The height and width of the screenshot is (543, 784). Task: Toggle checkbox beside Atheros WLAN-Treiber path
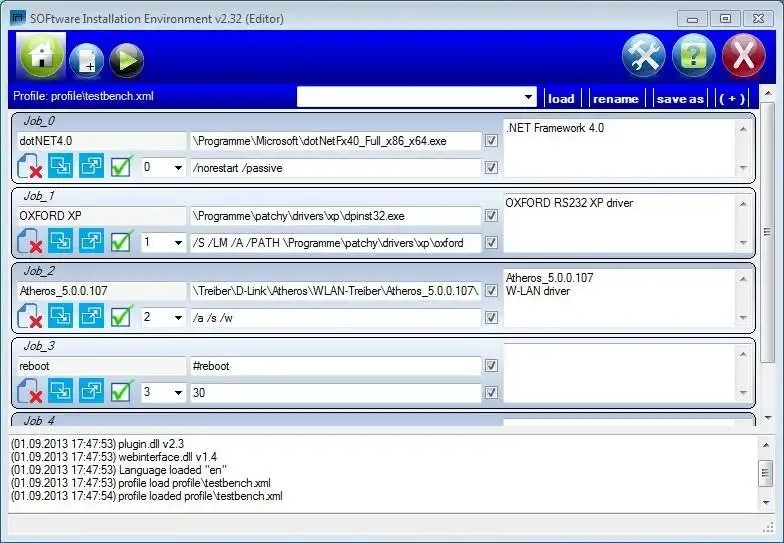[492, 290]
